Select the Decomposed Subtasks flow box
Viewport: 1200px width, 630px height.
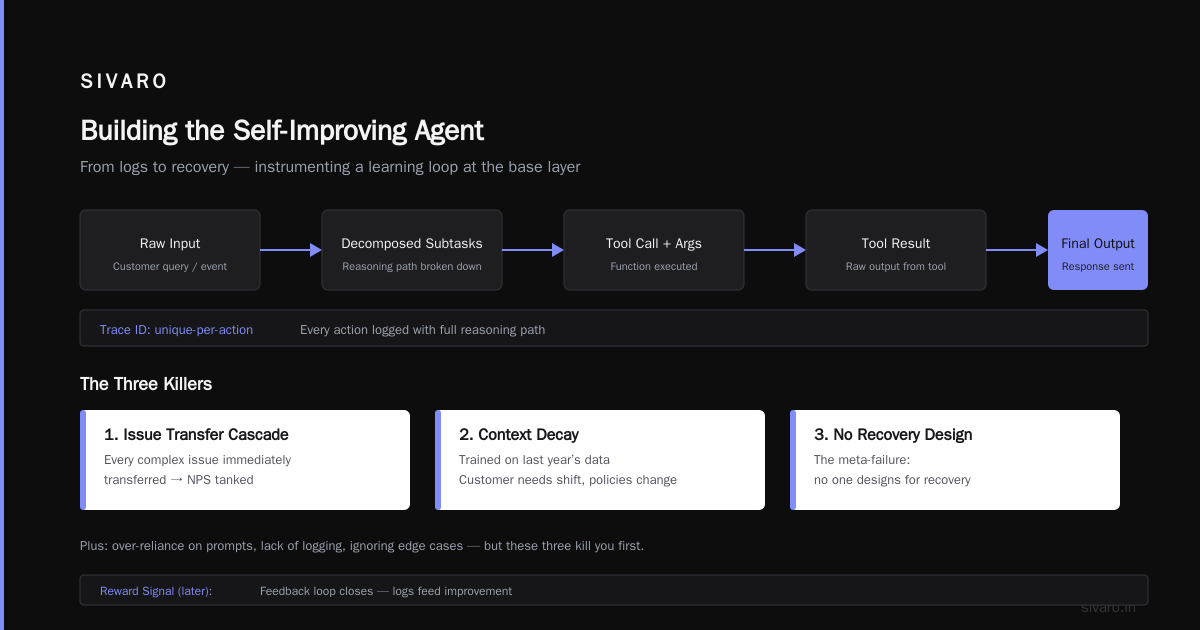pyautogui.click(x=412, y=250)
